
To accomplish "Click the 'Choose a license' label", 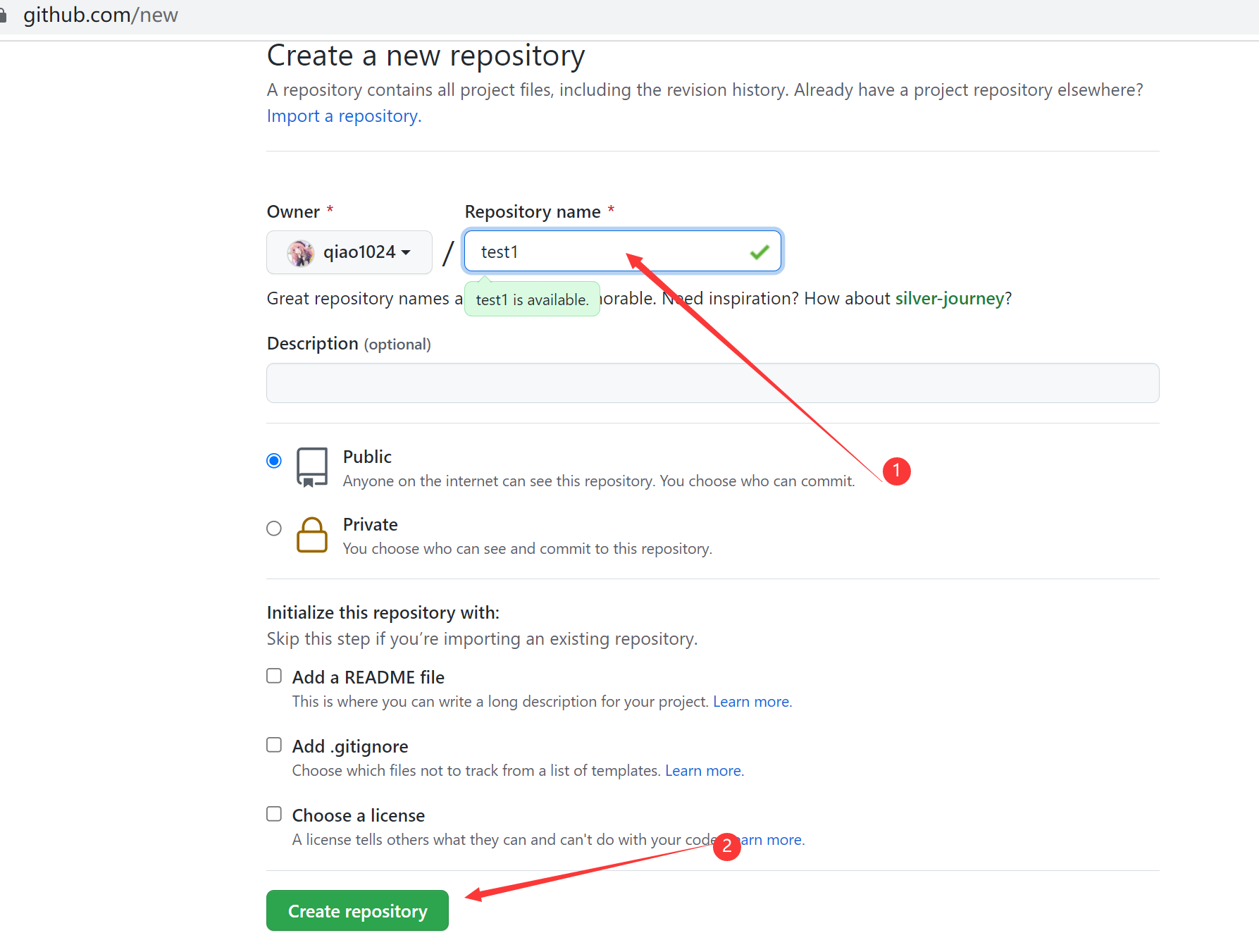I will click(359, 815).
